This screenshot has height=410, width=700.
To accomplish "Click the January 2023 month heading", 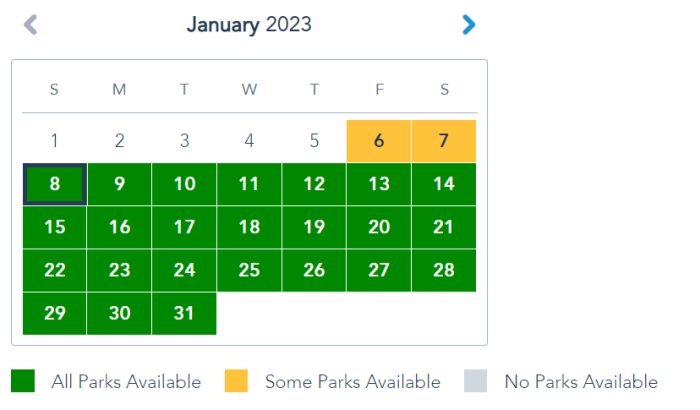I will (249, 24).
